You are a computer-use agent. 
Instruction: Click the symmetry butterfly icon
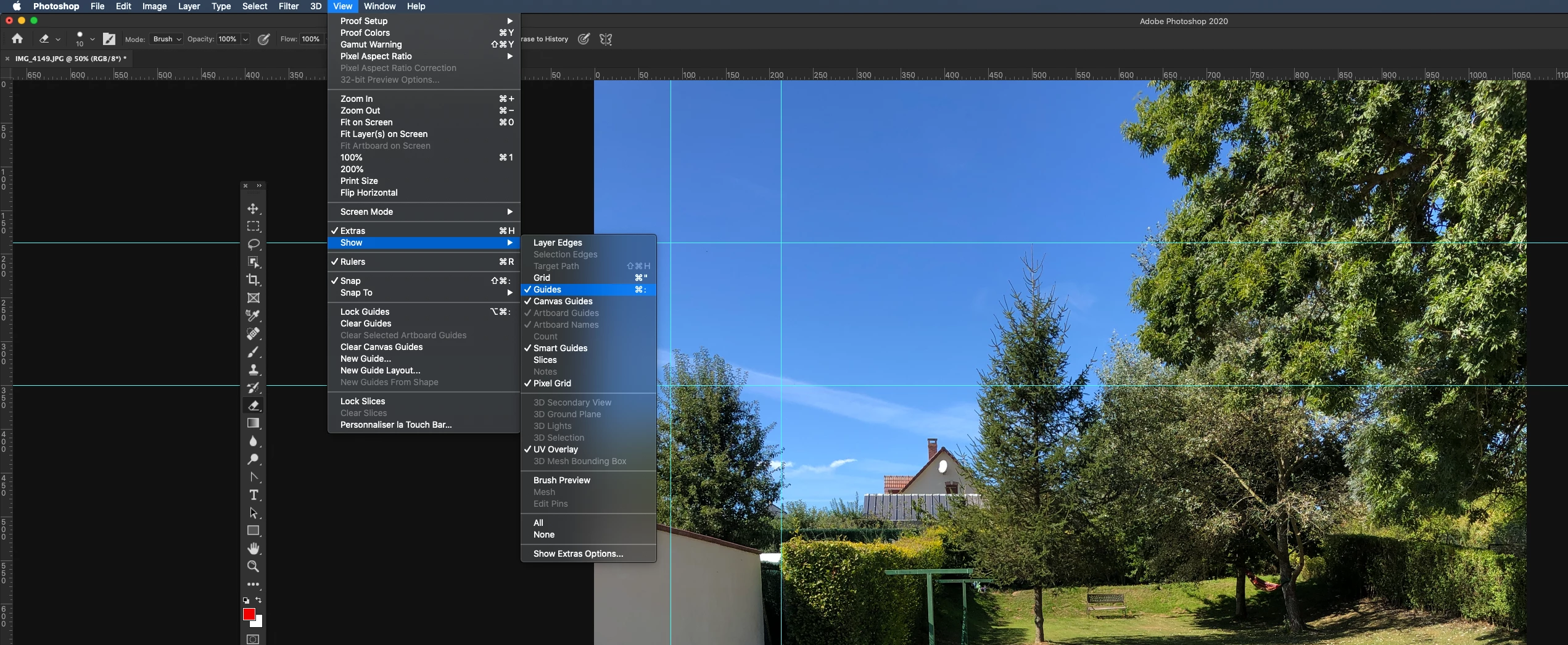pyautogui.click(x=606, y=40)
